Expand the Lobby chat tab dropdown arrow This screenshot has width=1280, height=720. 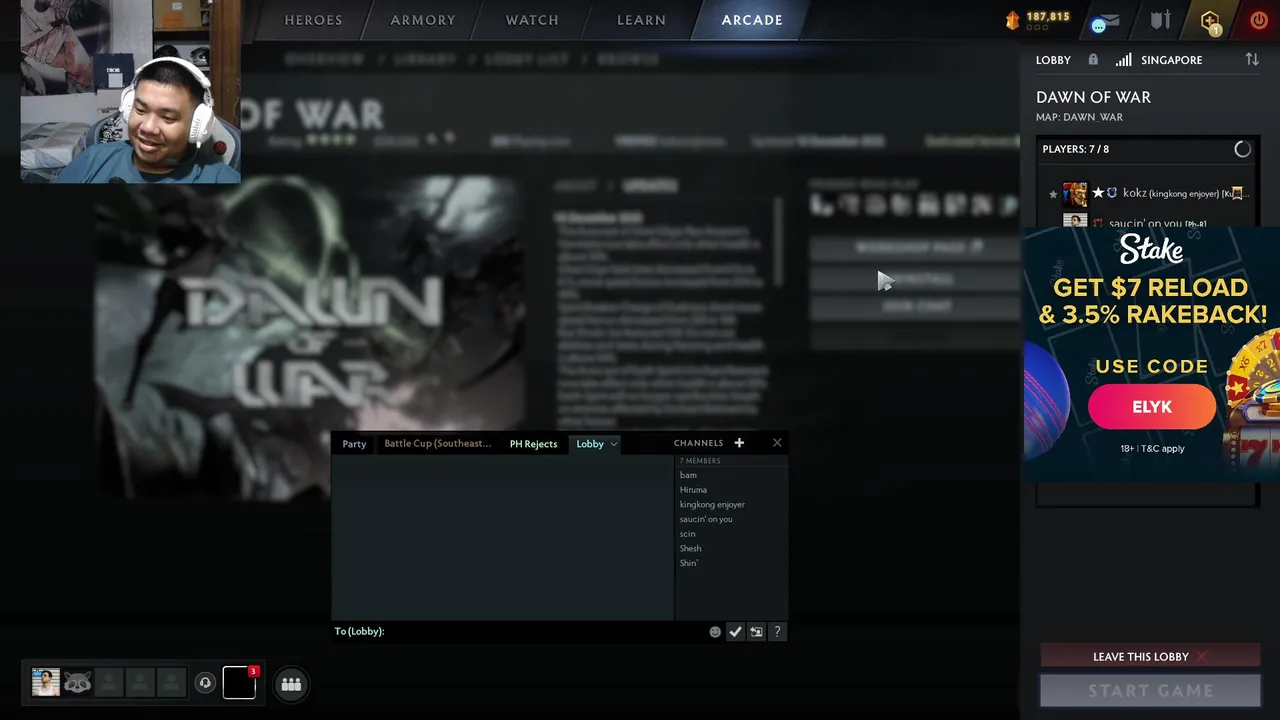[613, 444]
